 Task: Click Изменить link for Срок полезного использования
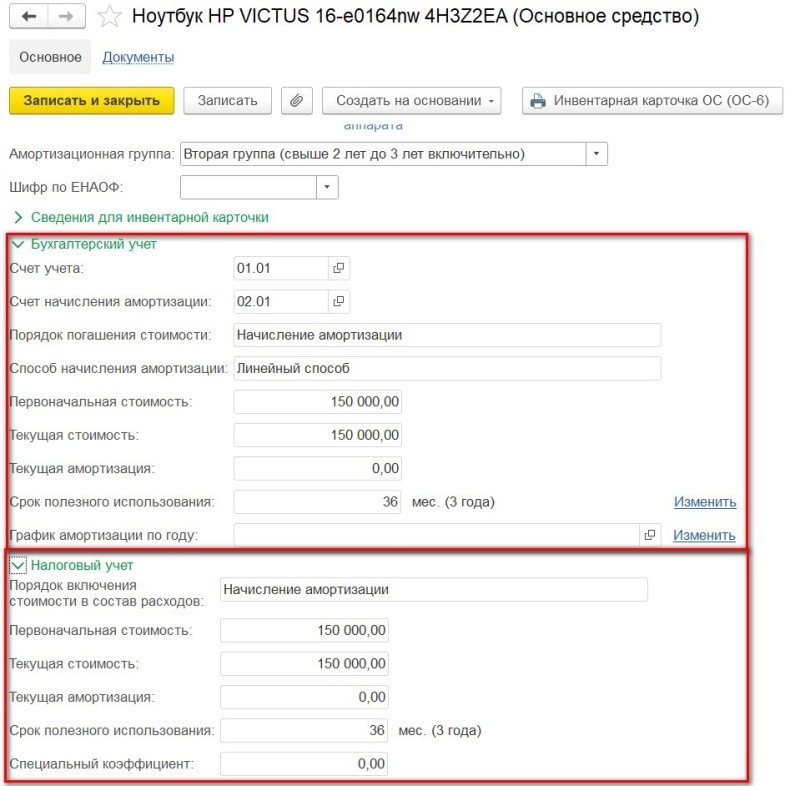(705, 502)
